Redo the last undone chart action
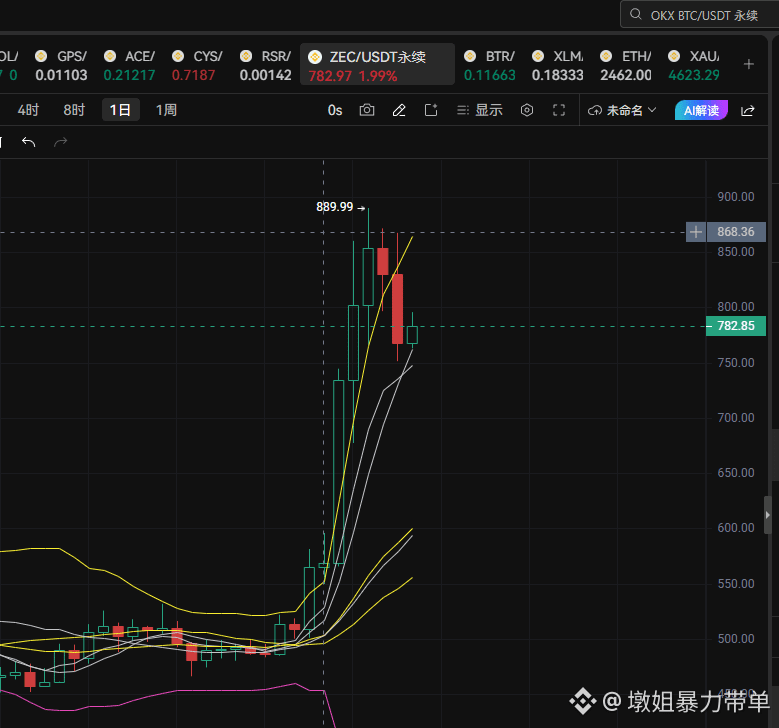 tap(60, 142)
